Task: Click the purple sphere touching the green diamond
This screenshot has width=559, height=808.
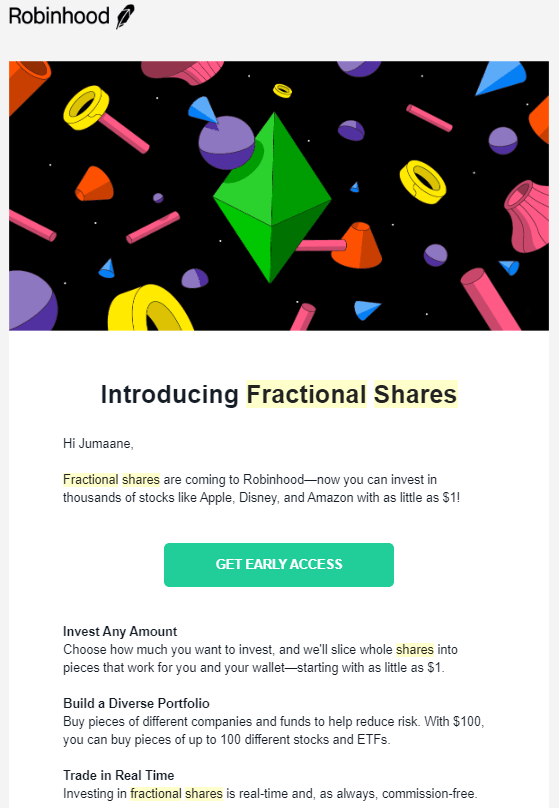Action: [x=226, y=143]
